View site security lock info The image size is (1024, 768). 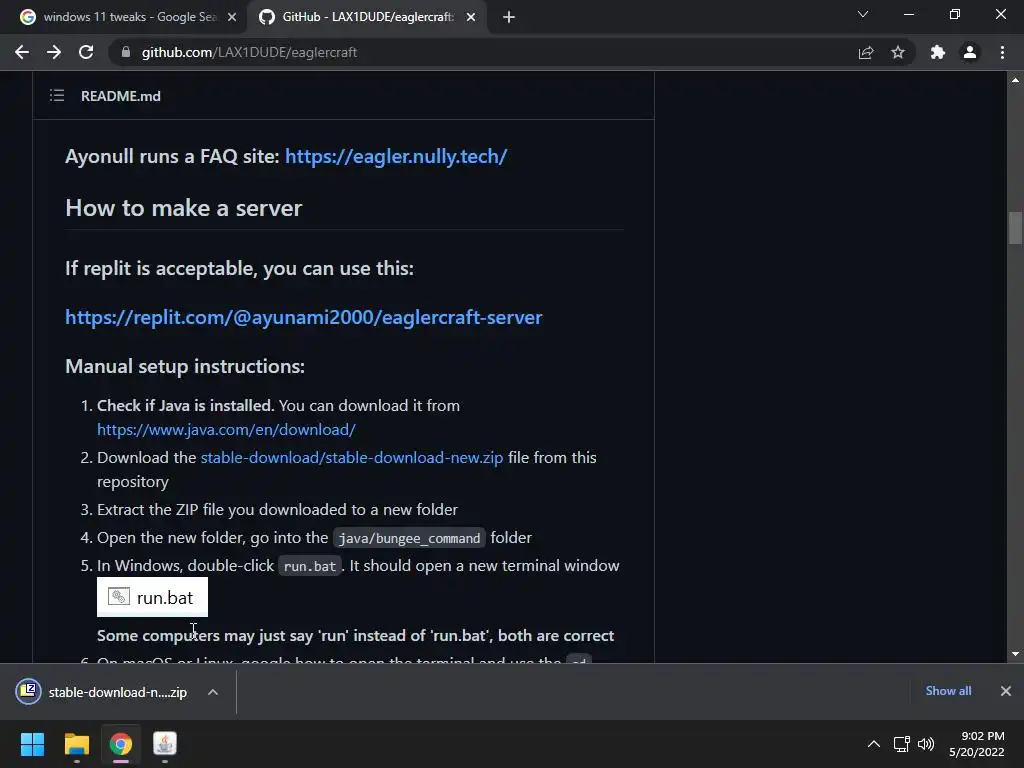click(x=126, y=52)
